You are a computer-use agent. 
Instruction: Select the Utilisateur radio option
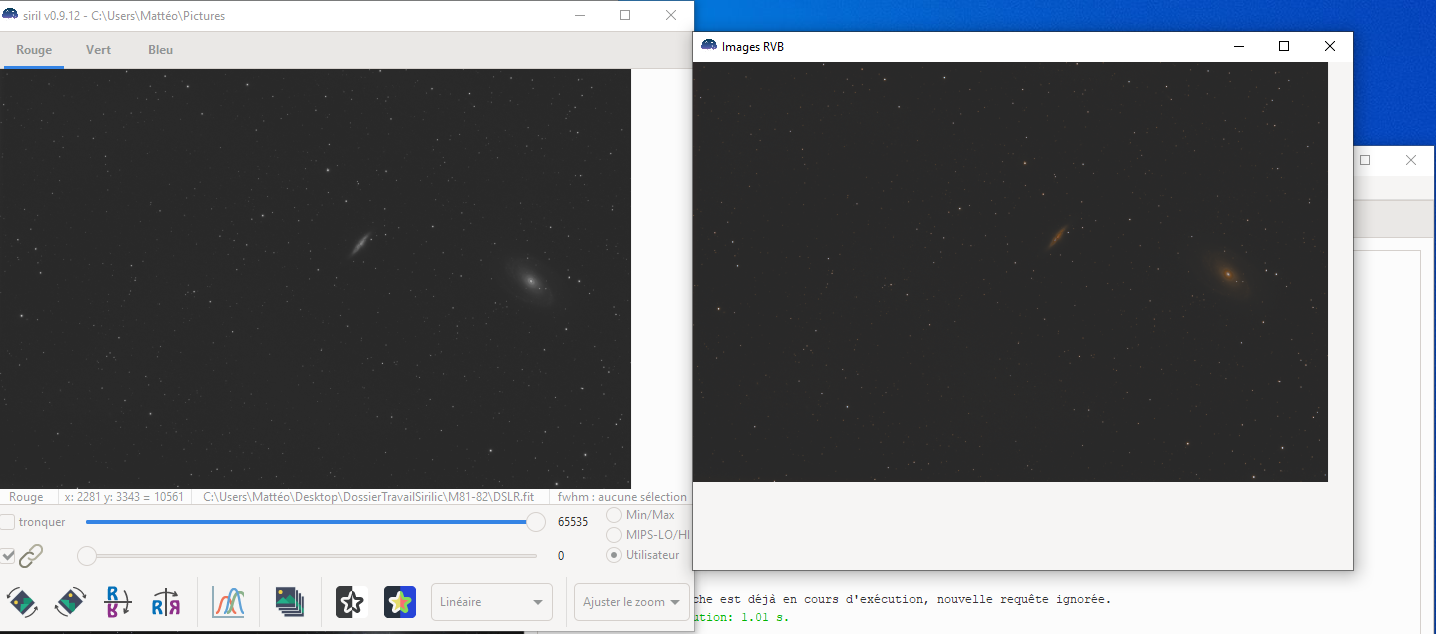615,555
